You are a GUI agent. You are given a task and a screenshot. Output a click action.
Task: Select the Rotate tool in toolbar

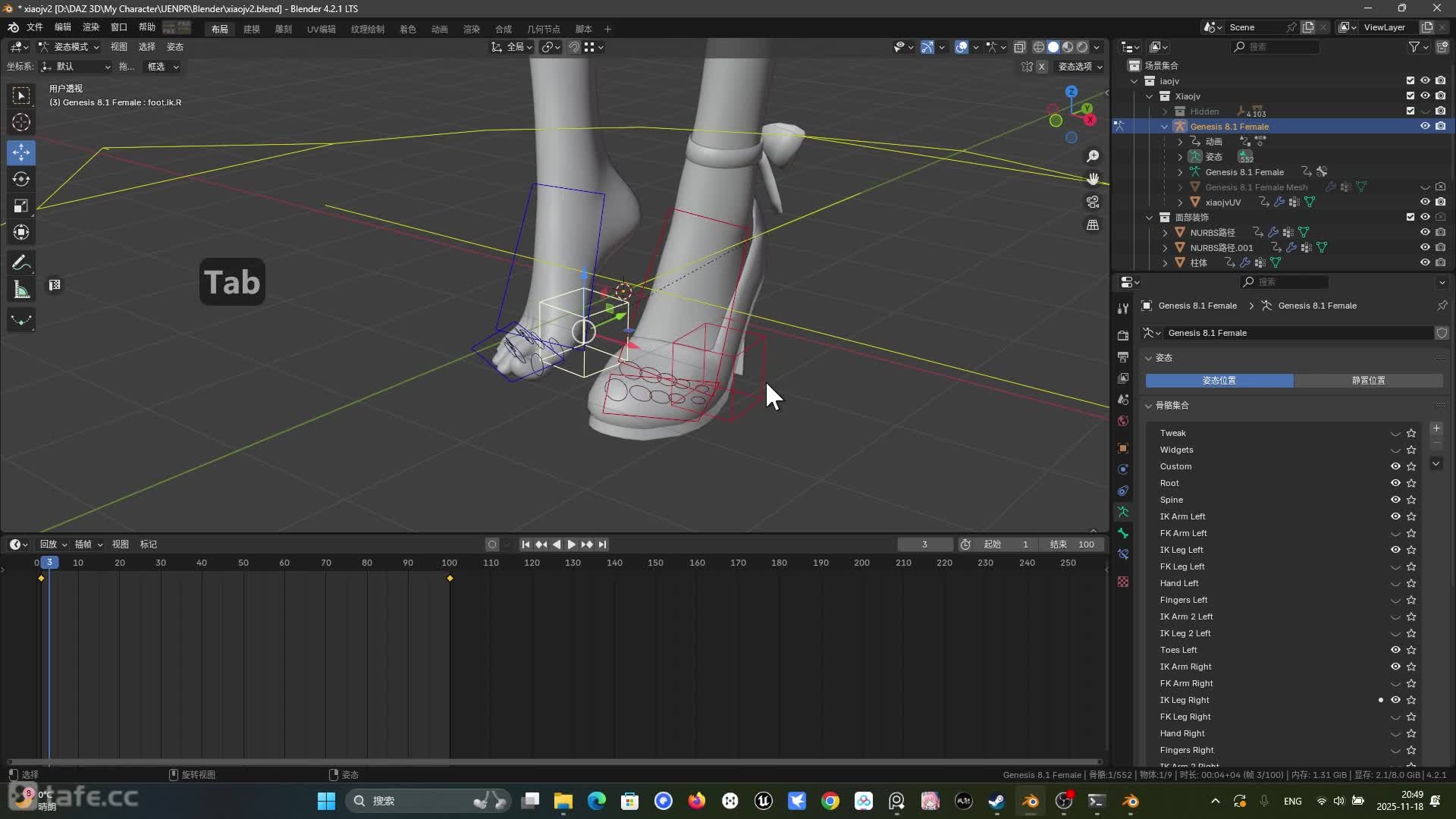21,179
